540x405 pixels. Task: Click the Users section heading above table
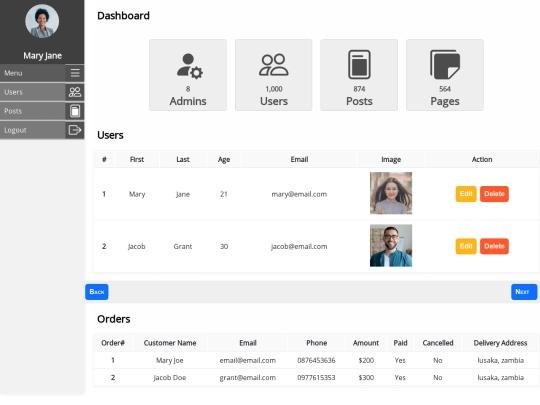(x=110, y=135)
